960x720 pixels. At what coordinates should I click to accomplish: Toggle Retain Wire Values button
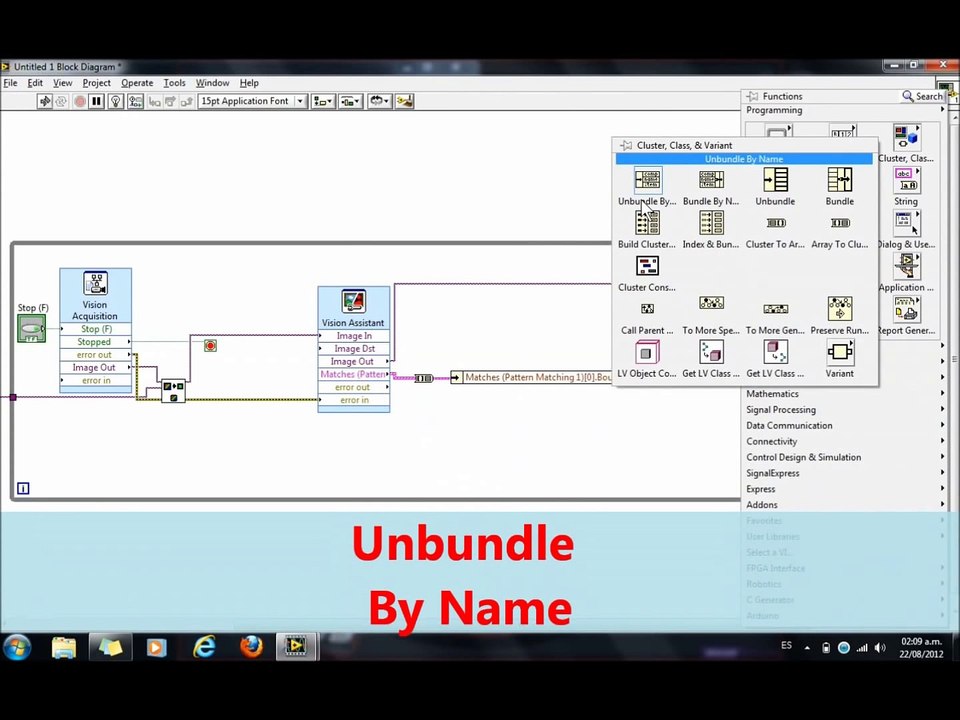(x=135, y=101)
